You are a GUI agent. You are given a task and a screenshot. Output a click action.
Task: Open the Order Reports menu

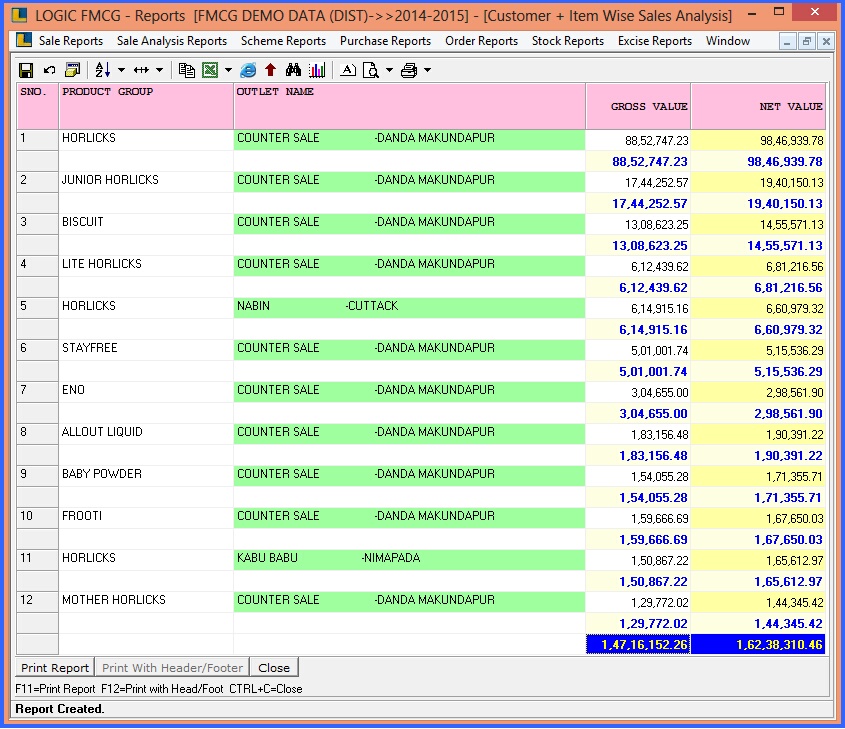[481, 41]
